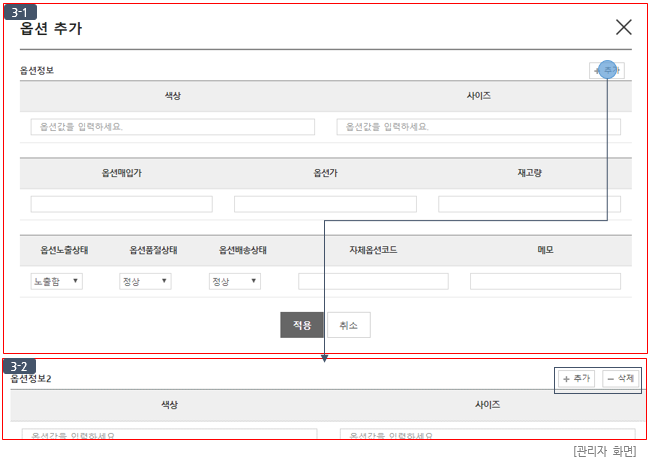The image size is (651, 463).
Task: Open the 옵션배송상태 dropdown
Action: click(235, 282)
